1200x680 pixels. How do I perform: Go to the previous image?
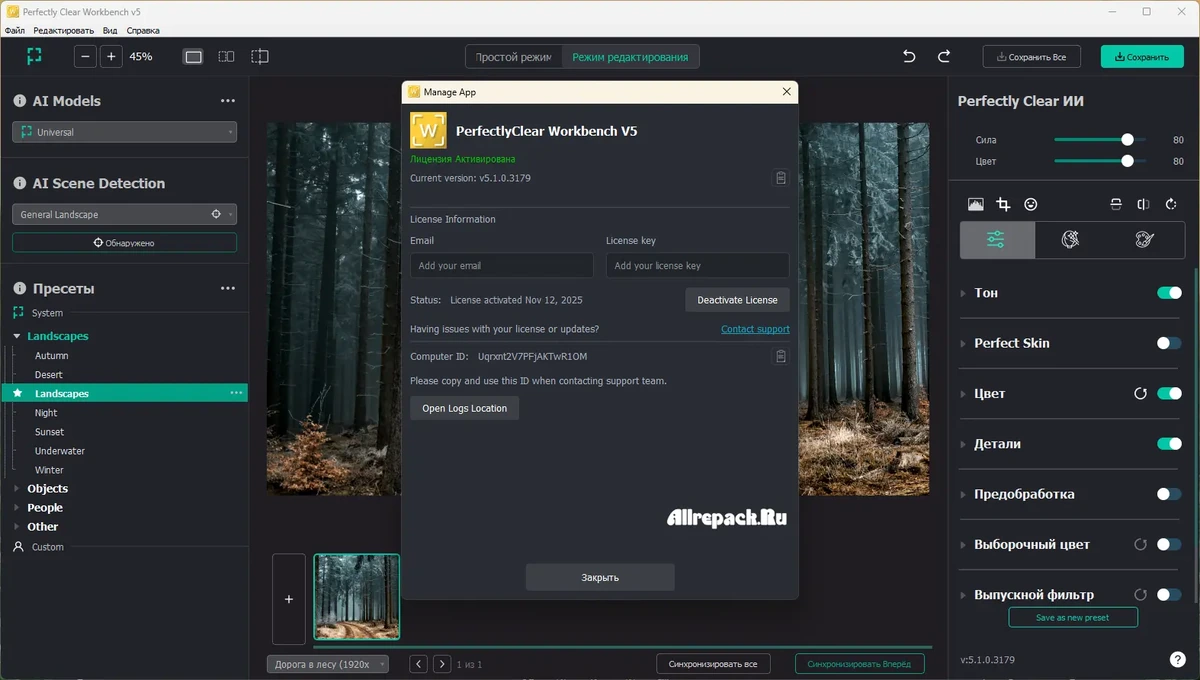[419, 664]
